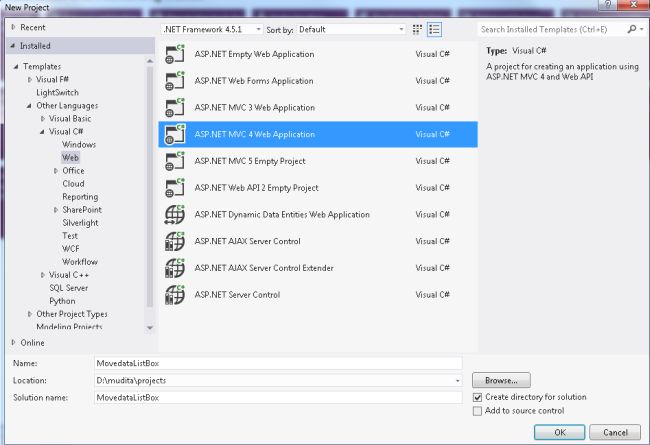Screen dimensions: 650x445
Task: Click the ASP.NET Web Forms Application template icon
Action: (175, 81)
